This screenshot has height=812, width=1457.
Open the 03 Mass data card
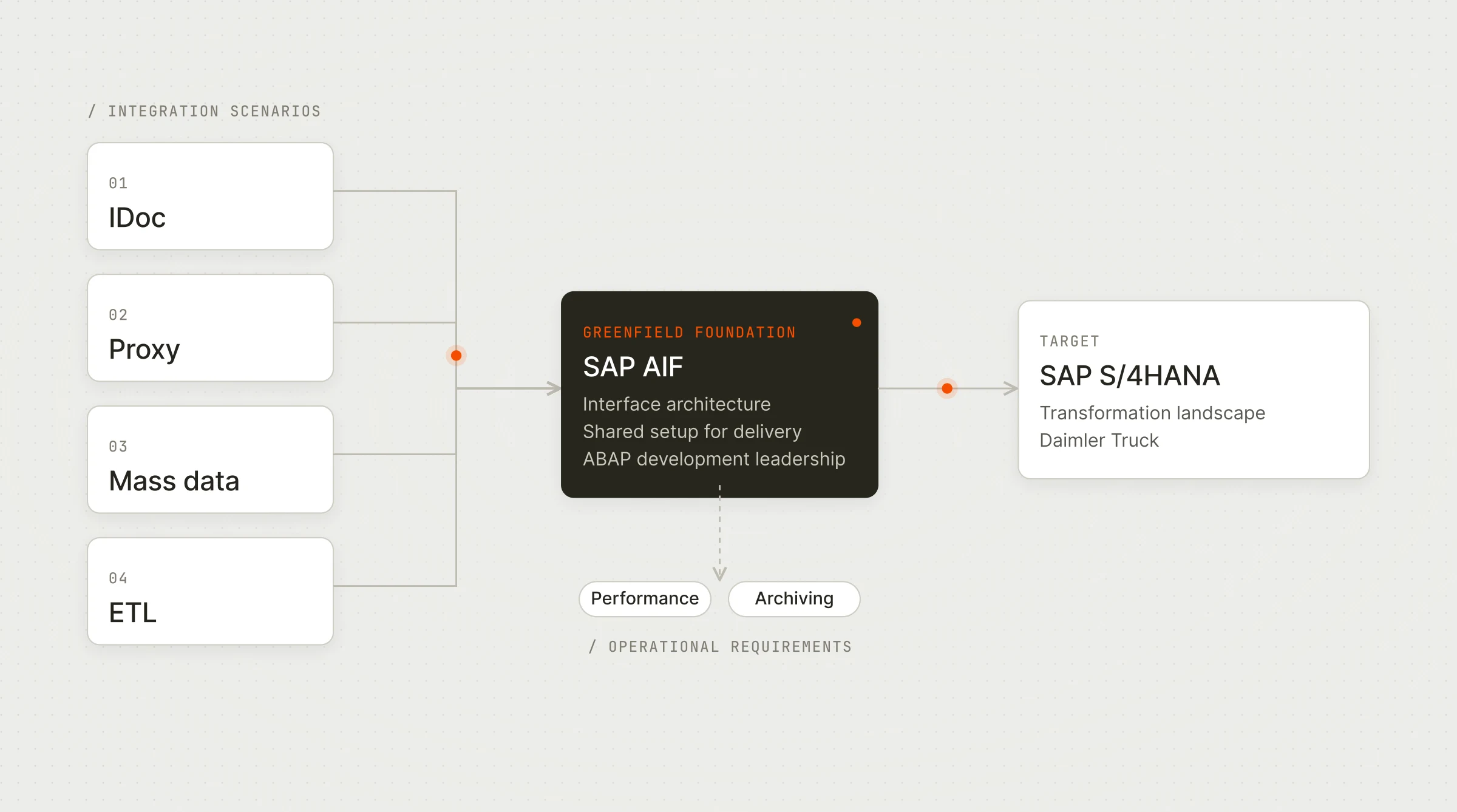coord(210,459)
